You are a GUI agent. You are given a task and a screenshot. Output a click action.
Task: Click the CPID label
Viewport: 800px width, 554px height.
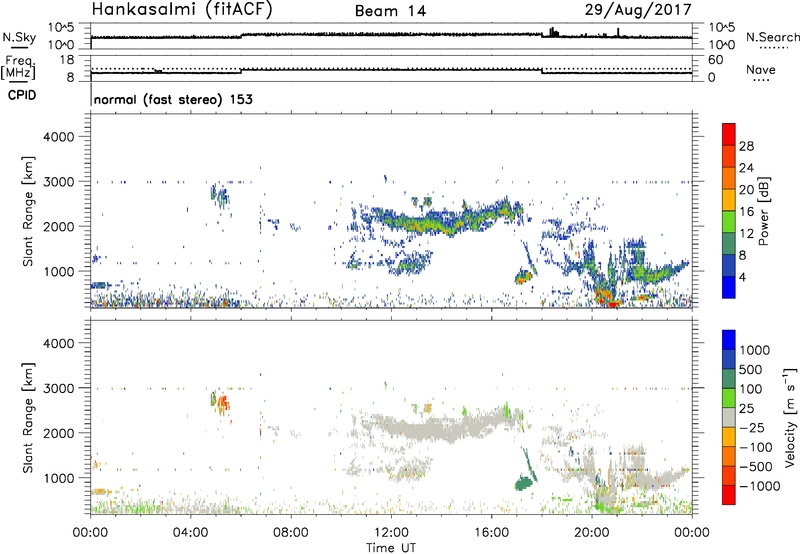(x=22, y=95)
